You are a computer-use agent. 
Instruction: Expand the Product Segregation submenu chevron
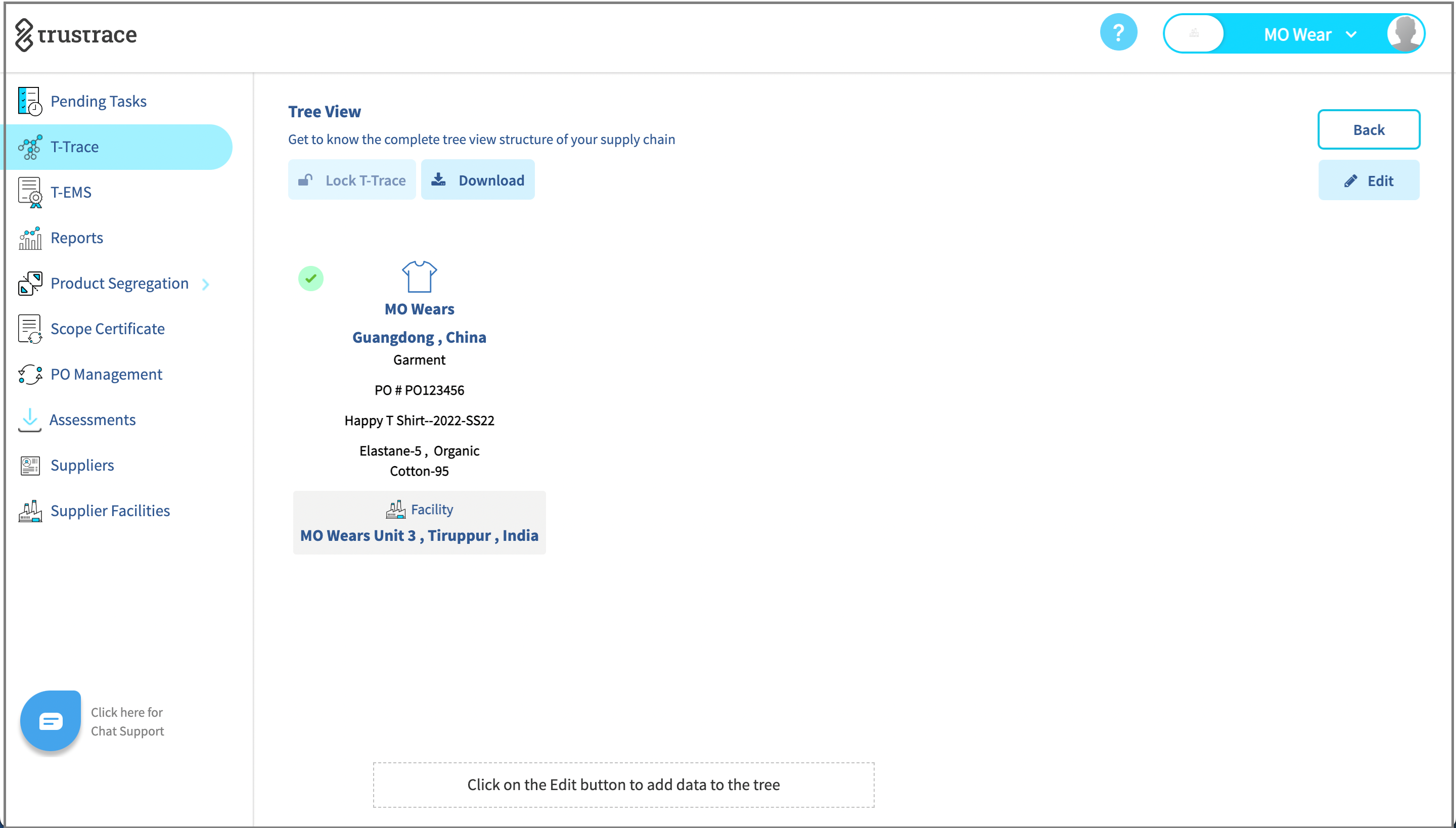click(x=206, y=284)
